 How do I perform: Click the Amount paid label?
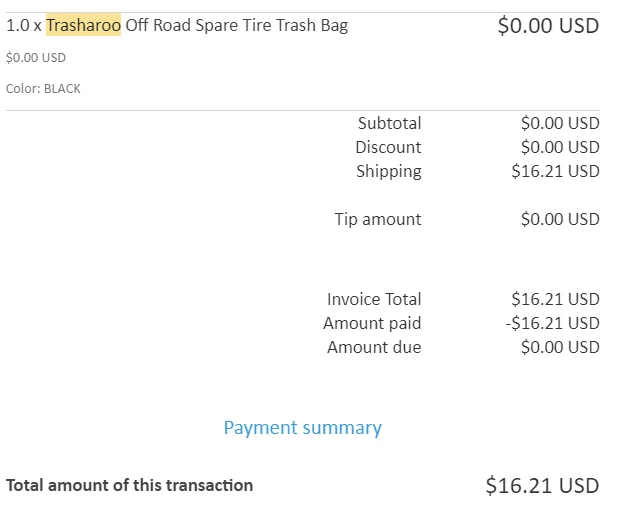click(372, 323)
